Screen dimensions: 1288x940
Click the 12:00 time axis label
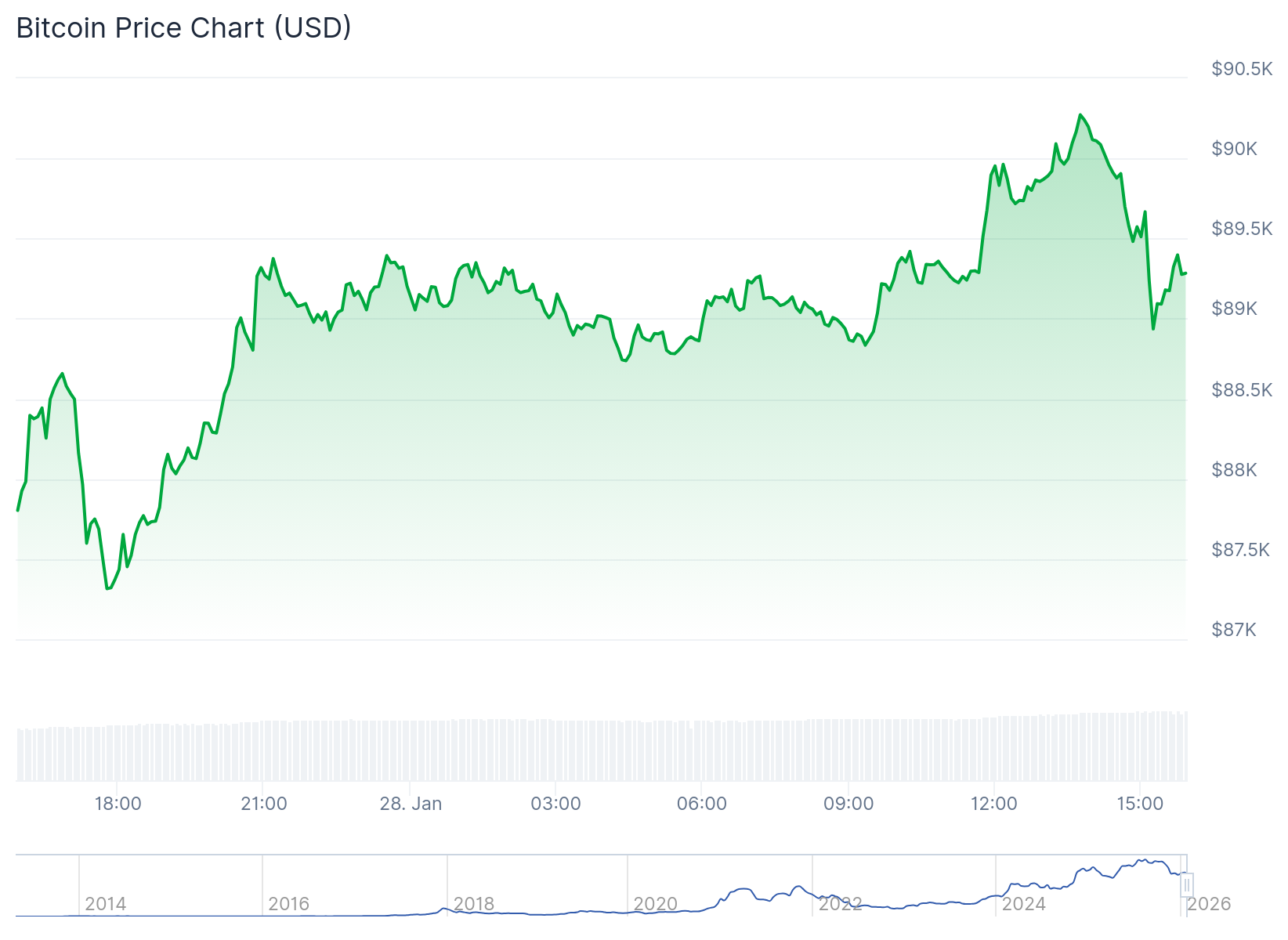(x=993, y=804)
